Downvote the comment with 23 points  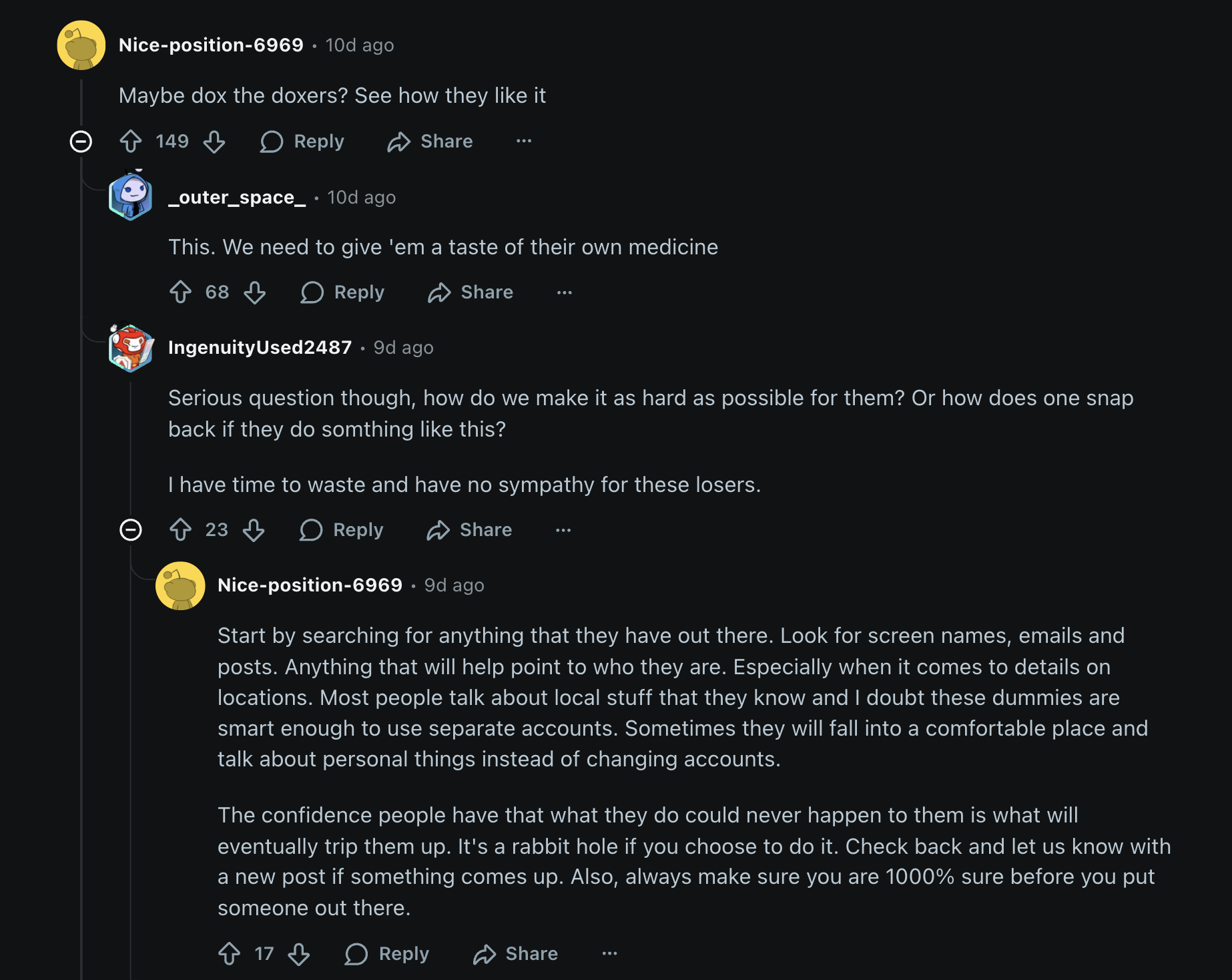[x=254, y=530]
